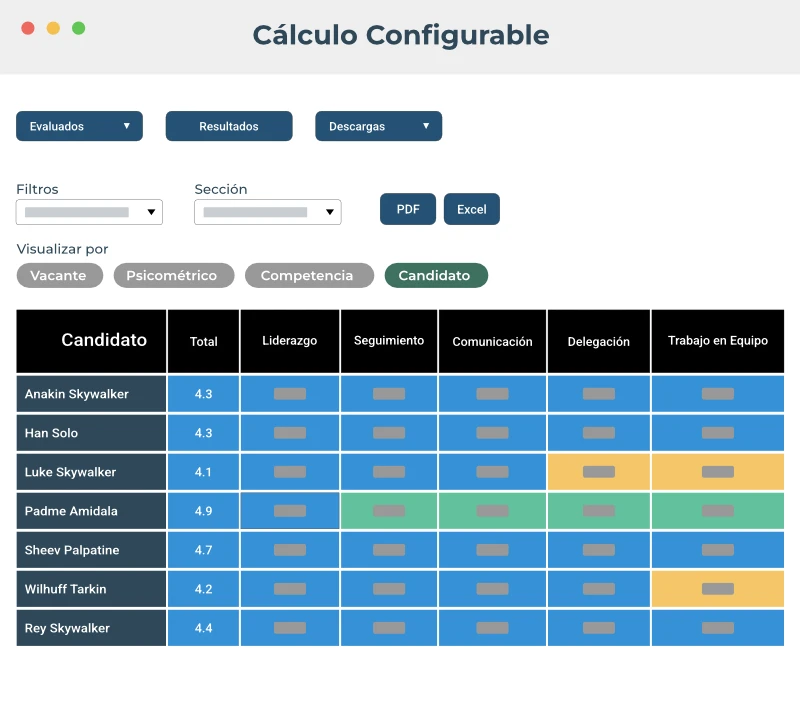Export the table as PDF
800x704 pixels.
click(407, 209)
